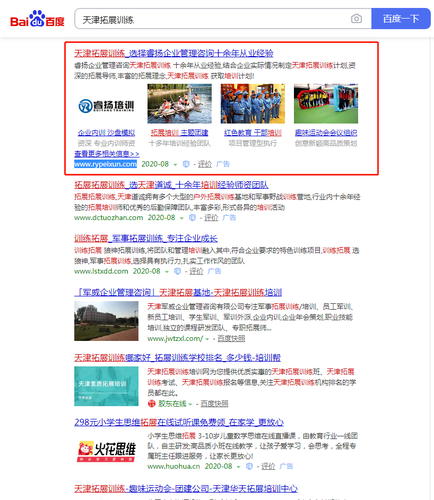Click 评价 on the lstxdd.com result

coord(196,271)
